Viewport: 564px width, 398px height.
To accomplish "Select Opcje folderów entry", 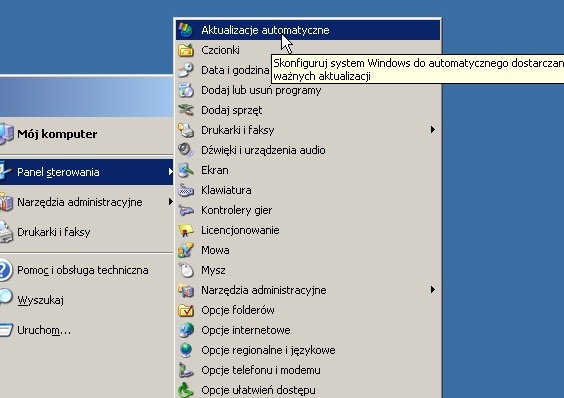I will 308,310.
